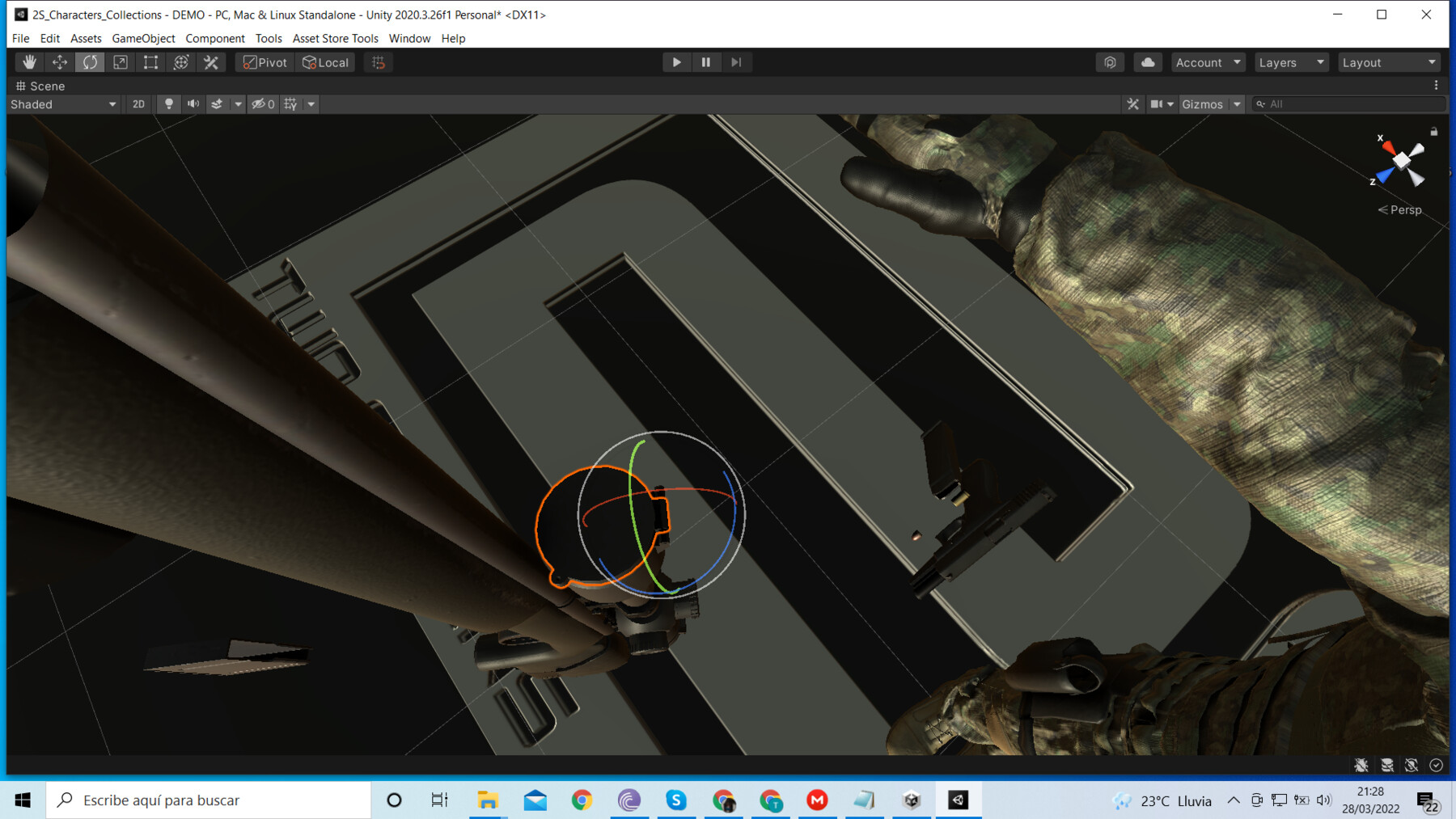Select the Move tool
Screen dimensions: 1456x819
tap(60, 62)
